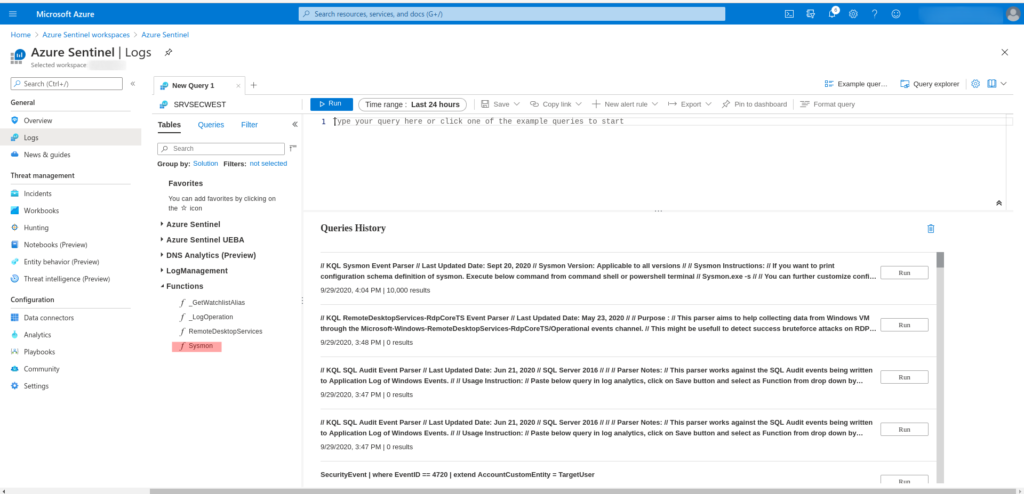The image size is (1024, 494).
Task: Format the query
Action: [x=827, y=104]
